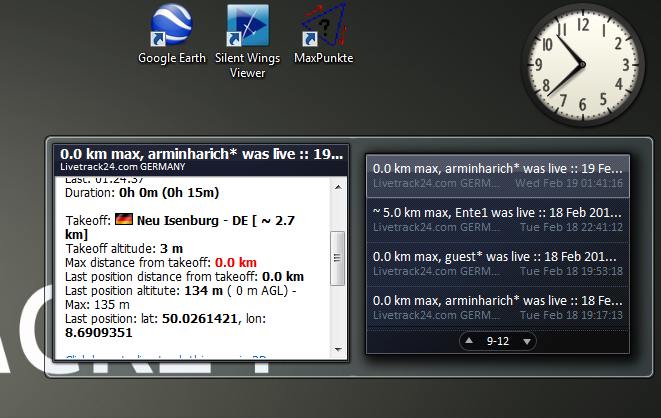
Task: Open the guest* was live feed entry
Action: [497, 262]
